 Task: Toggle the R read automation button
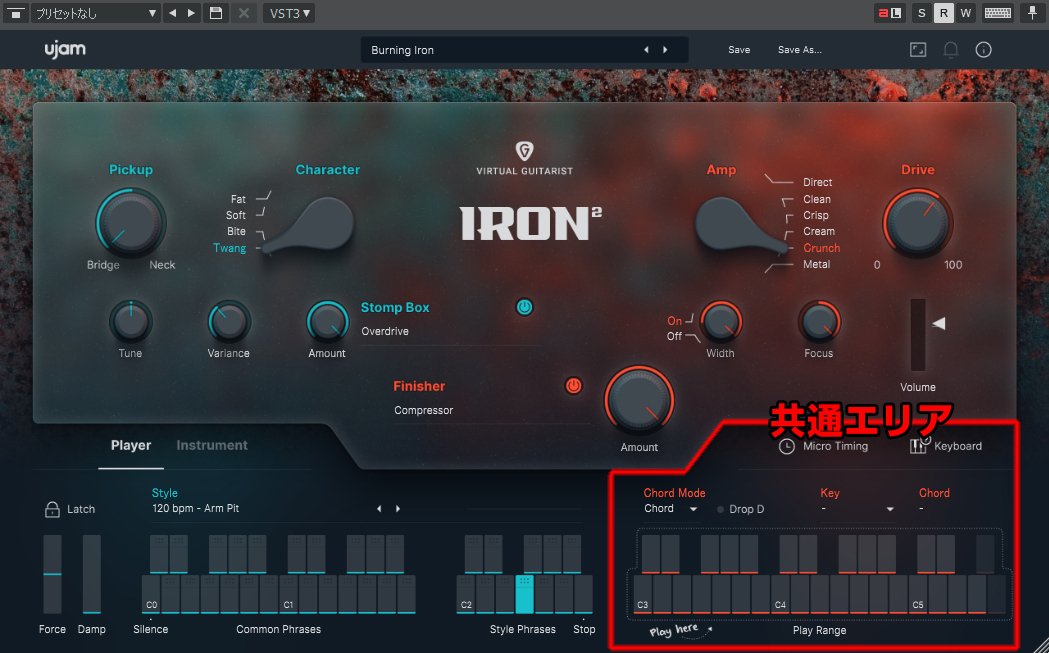click(943, 13)
